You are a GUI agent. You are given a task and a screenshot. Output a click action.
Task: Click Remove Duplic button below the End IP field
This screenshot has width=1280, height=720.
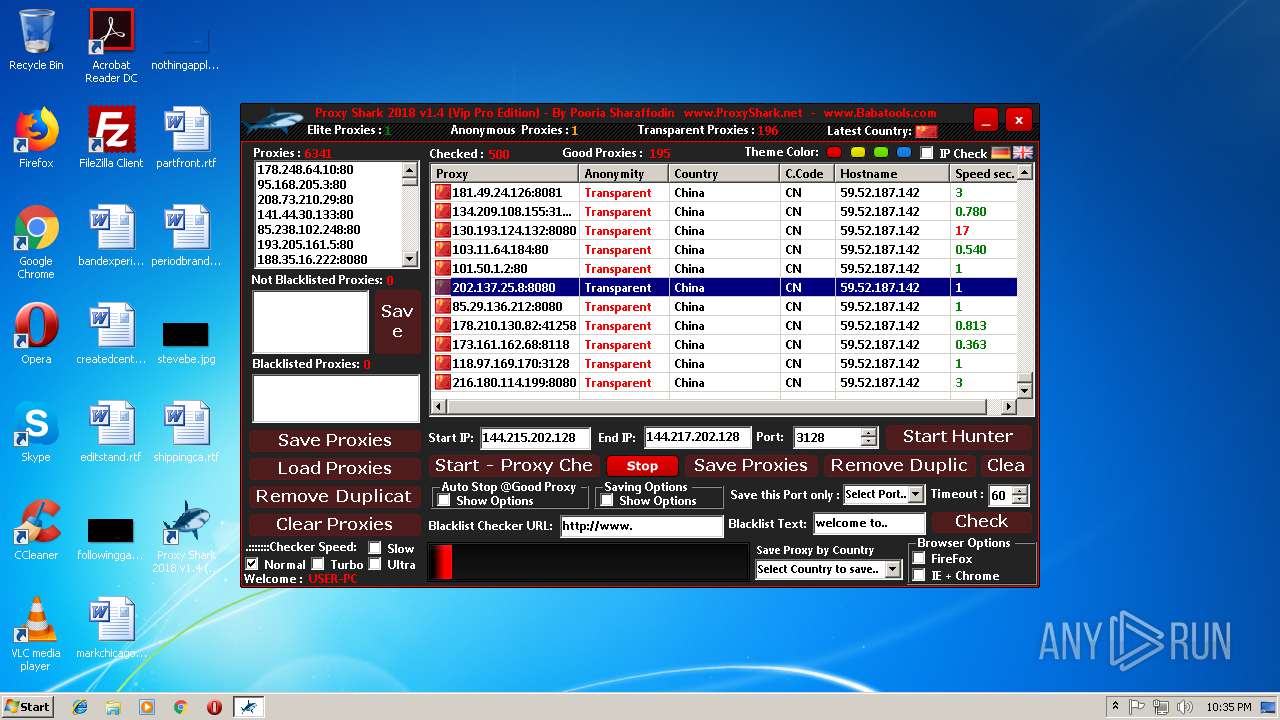(x=899, y=466)
